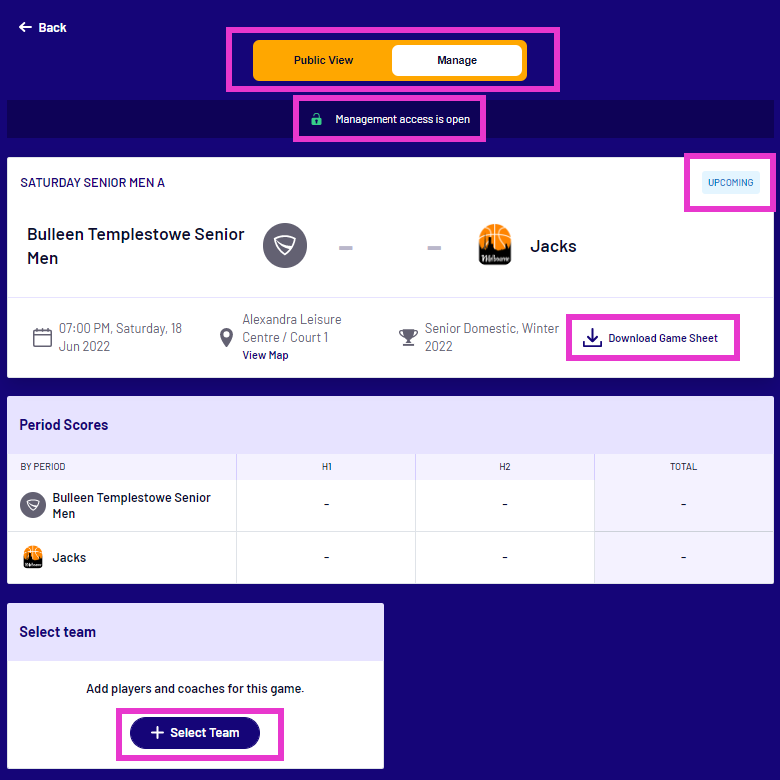This screenshot has height=780, width=780.
Task: Click the Back arrow icon
Action: (25, 27)
